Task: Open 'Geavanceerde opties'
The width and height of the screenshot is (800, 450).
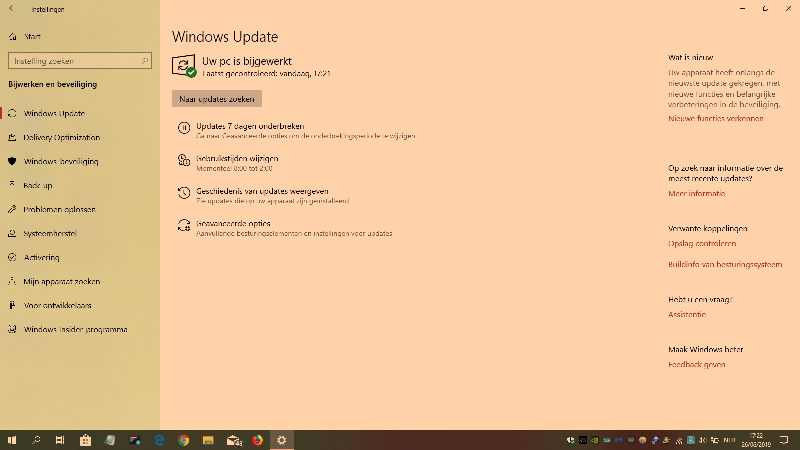Action: [233, 223]
